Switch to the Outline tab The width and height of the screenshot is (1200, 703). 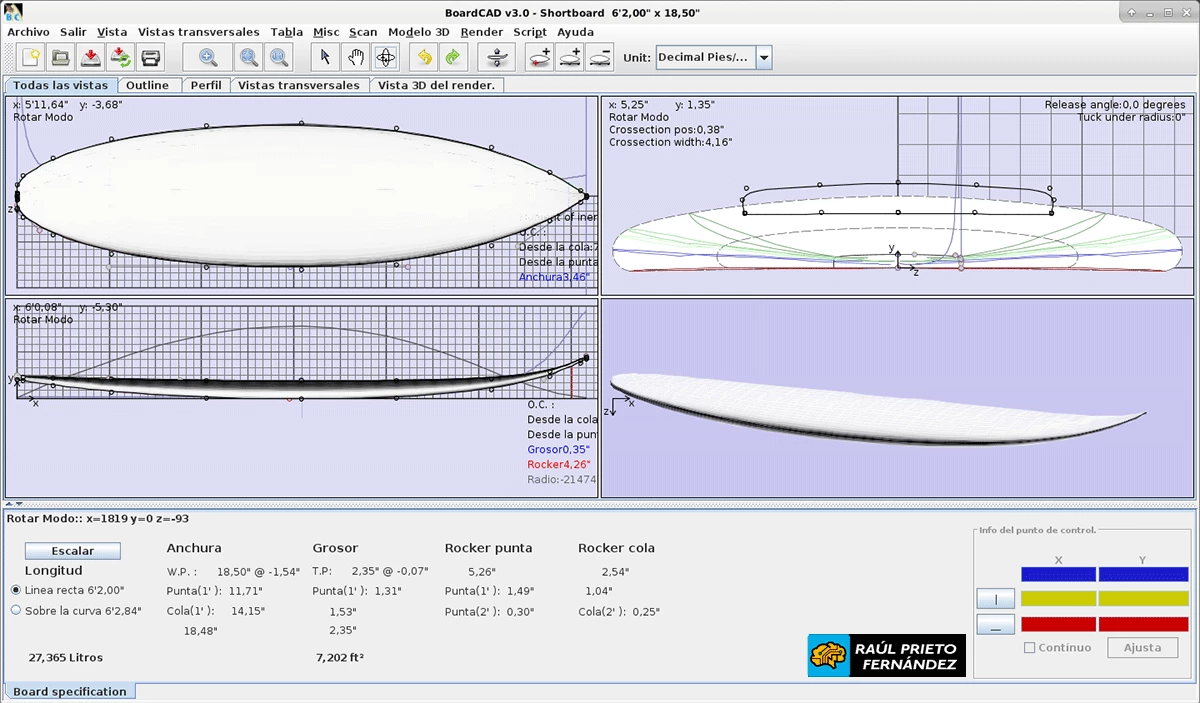[148, 85]
